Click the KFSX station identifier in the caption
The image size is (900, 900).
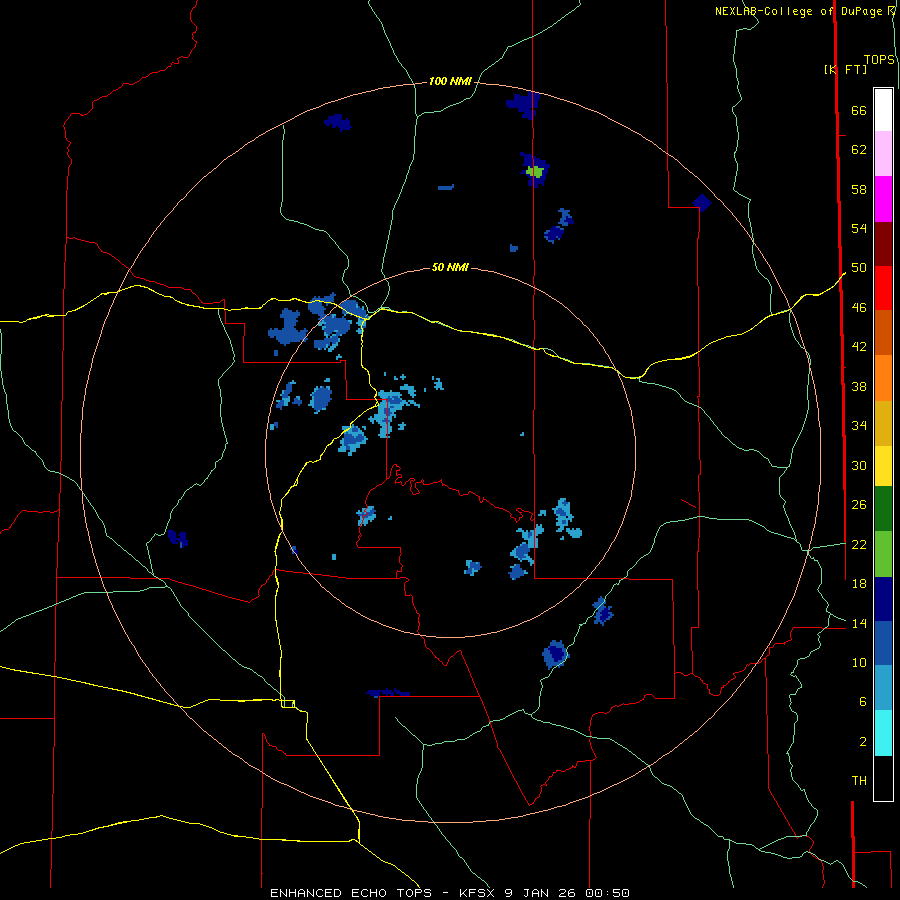[479, 893]
